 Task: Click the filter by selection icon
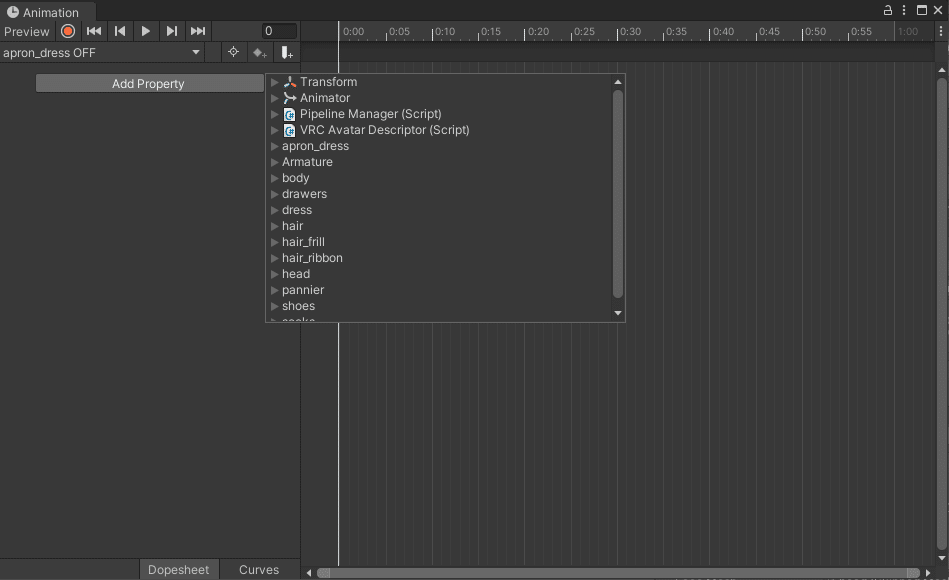coord(233,52)
